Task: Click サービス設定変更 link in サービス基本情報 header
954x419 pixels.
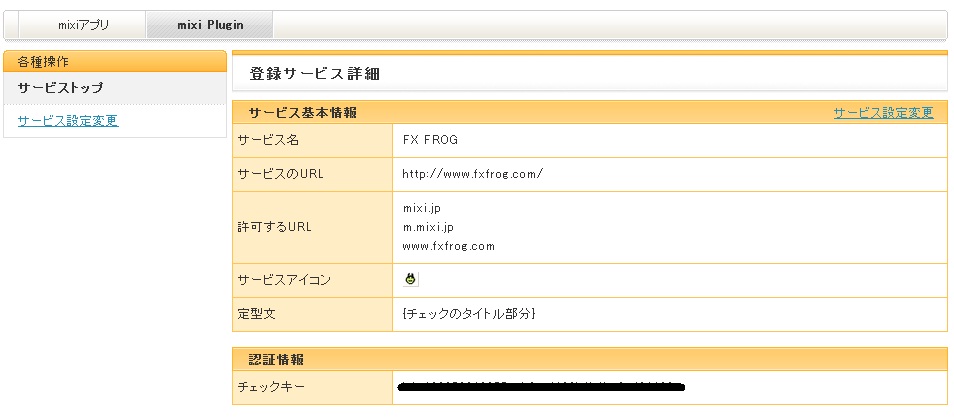Action: tap(883, 113)
